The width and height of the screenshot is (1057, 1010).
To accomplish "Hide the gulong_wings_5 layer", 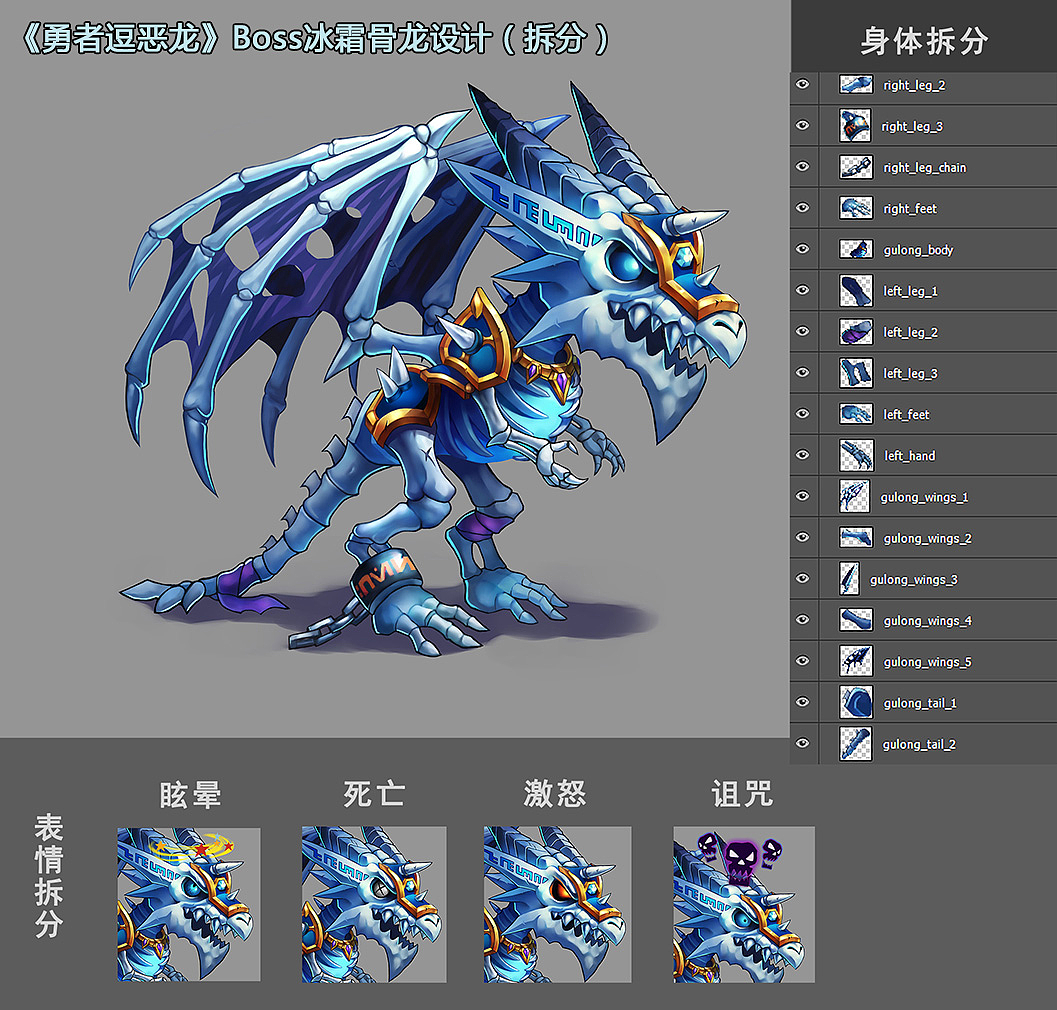I will pyautogui.click(x=802, y=661).
